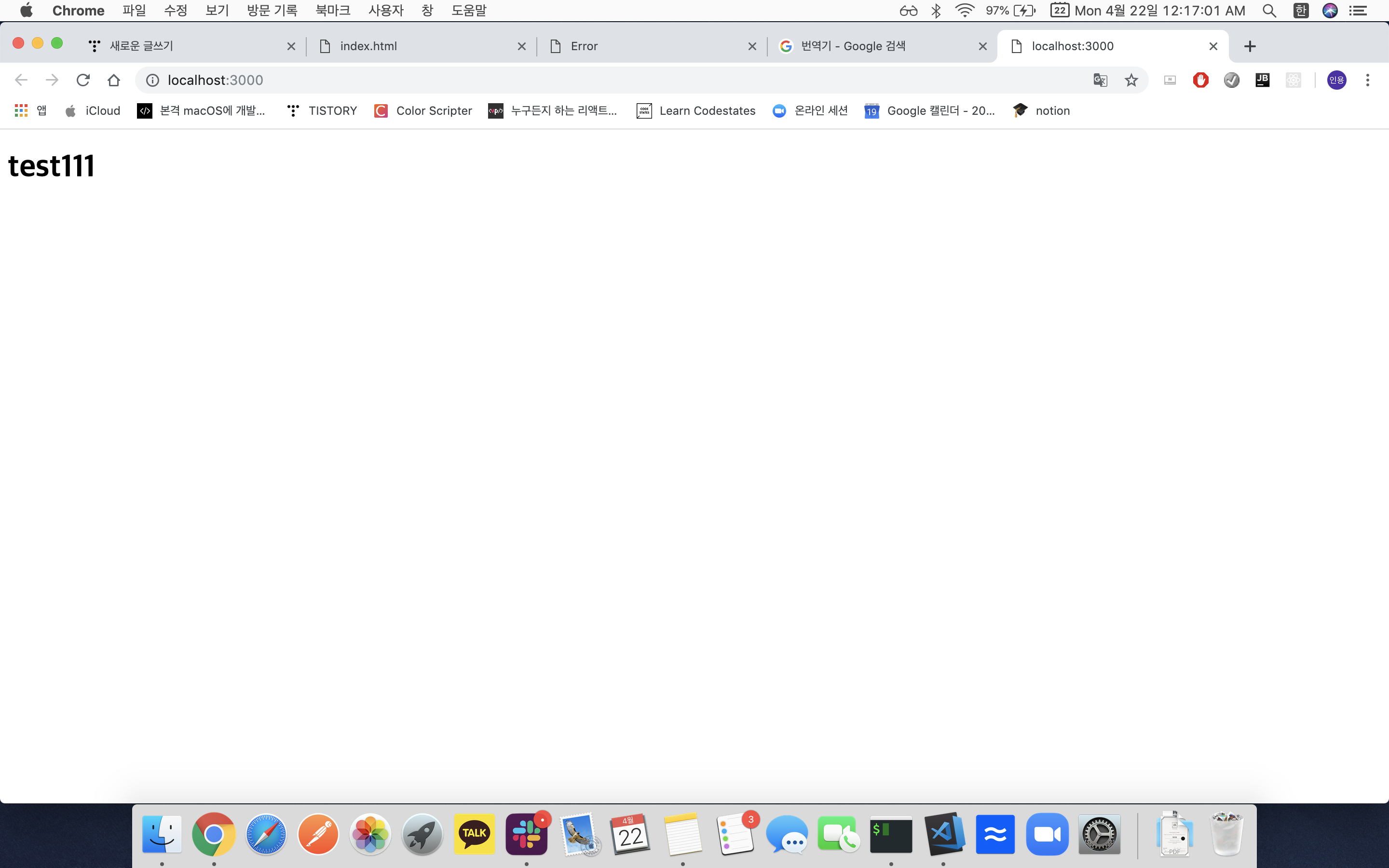View site information icon beside localhost
1389x868 pixels.
pos(152,80)
